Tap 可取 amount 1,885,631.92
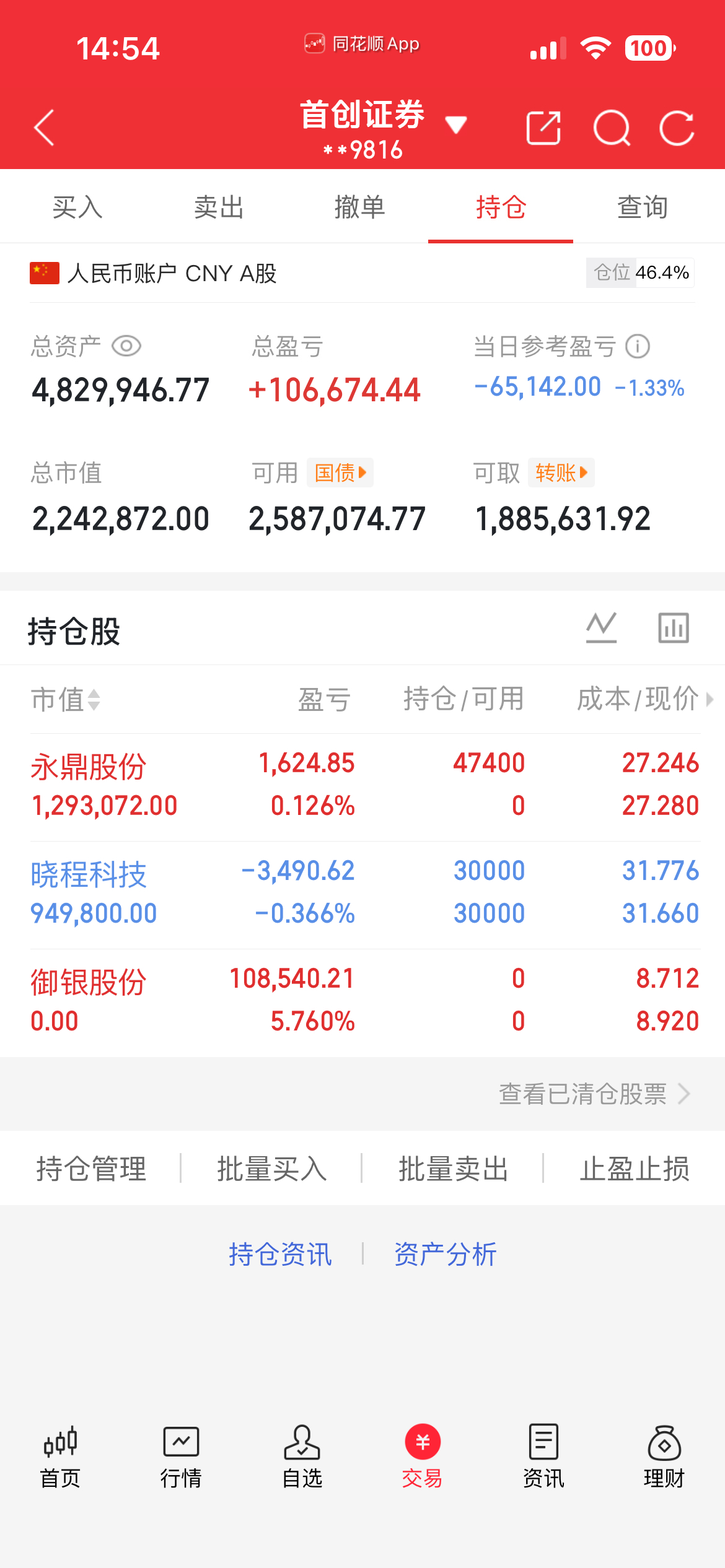This screenshot has width=725, height=1568. pos(563,518)
